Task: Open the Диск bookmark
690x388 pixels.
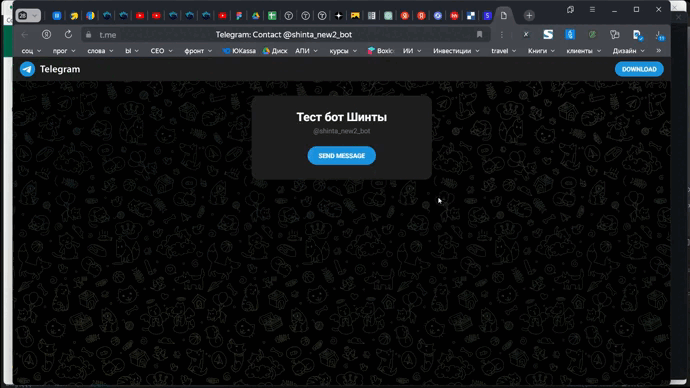Action: click(275, 51)
